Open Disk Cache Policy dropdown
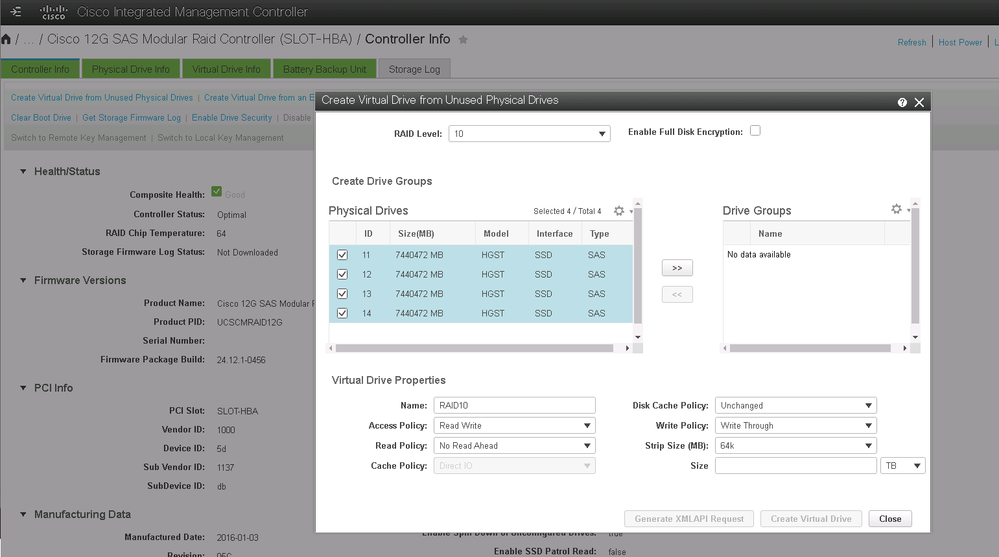This screenshot has width=999, height=557. [796, 405]
